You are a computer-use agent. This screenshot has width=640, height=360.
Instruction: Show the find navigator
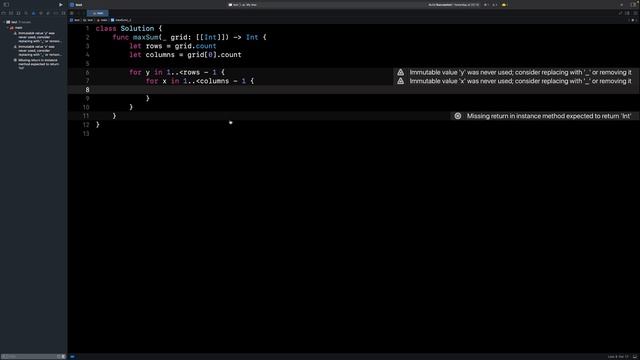tap(26, 13)
